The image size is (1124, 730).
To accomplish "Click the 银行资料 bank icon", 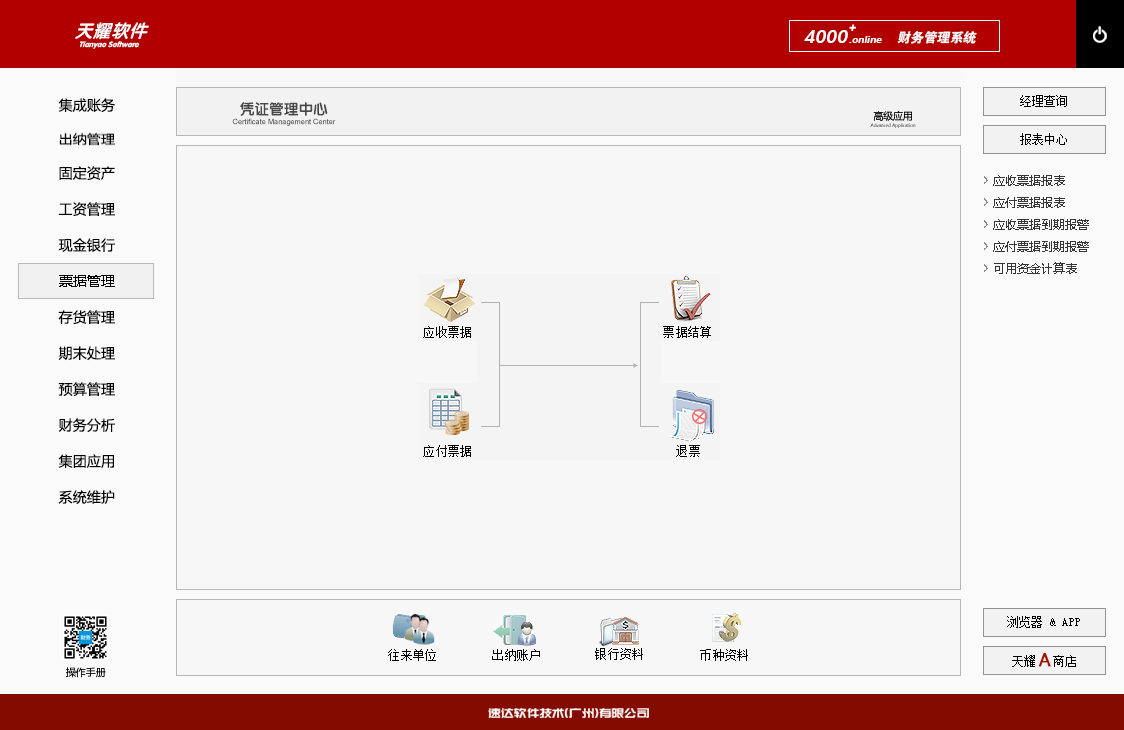I will point(618,630).
